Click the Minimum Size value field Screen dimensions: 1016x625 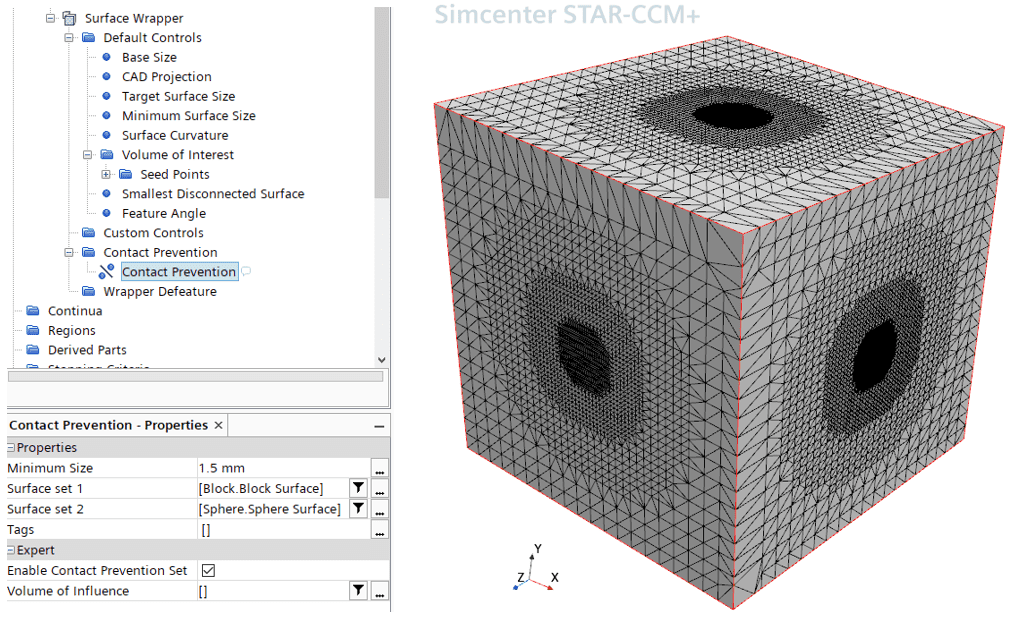tap(282, 468)
